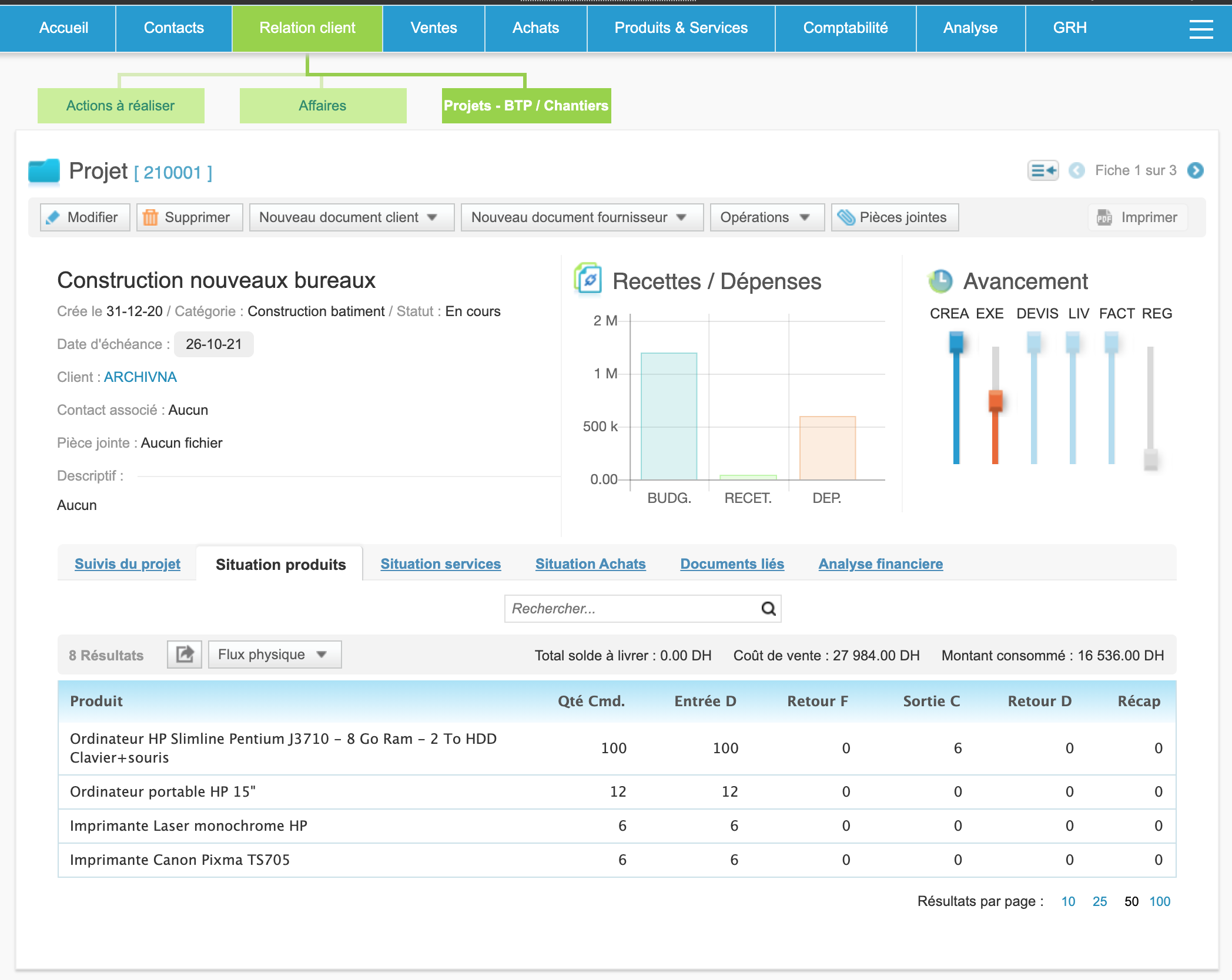Image resolution: width=1232 pixels, height=980 pixels.
Task: Open the Opérations dropdown
Action: (766, 217)
